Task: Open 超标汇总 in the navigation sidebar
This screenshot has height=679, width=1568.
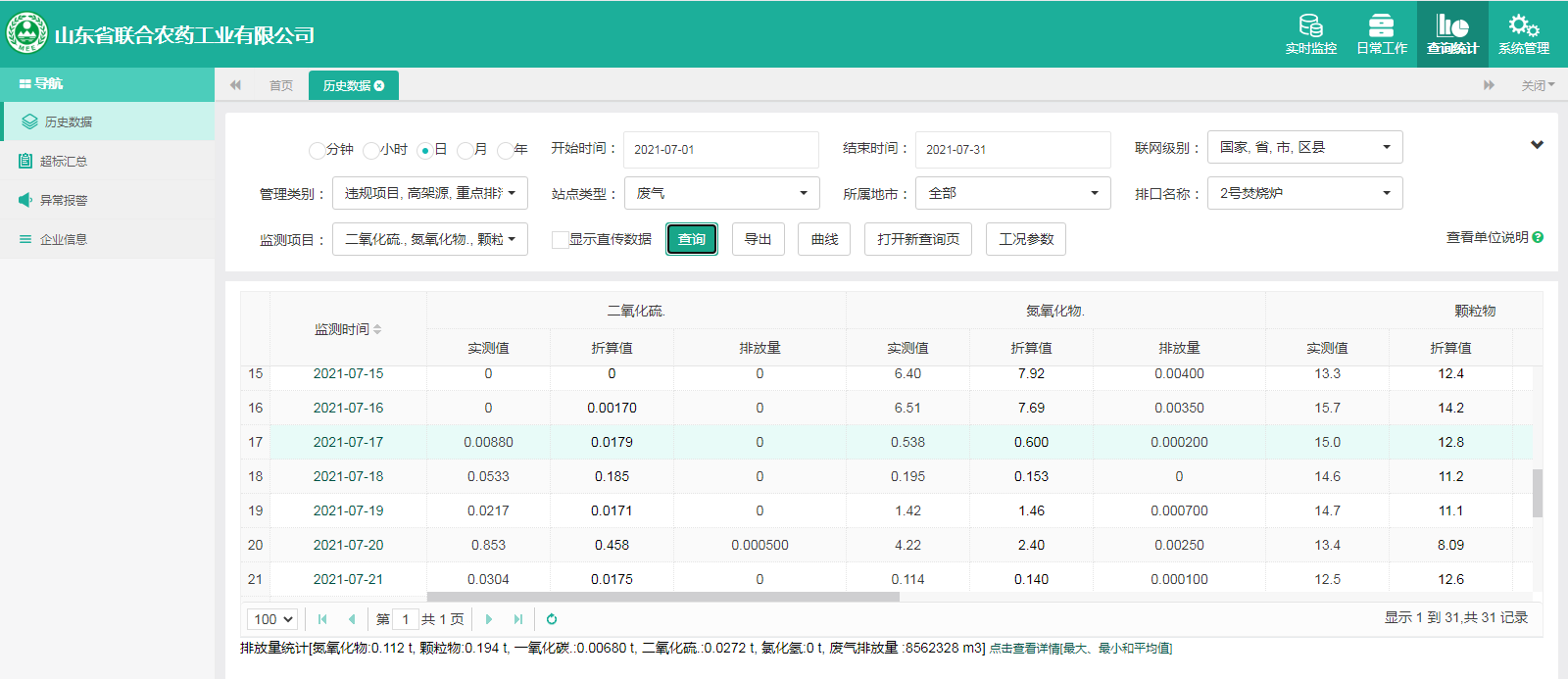Action: [64, 161]
